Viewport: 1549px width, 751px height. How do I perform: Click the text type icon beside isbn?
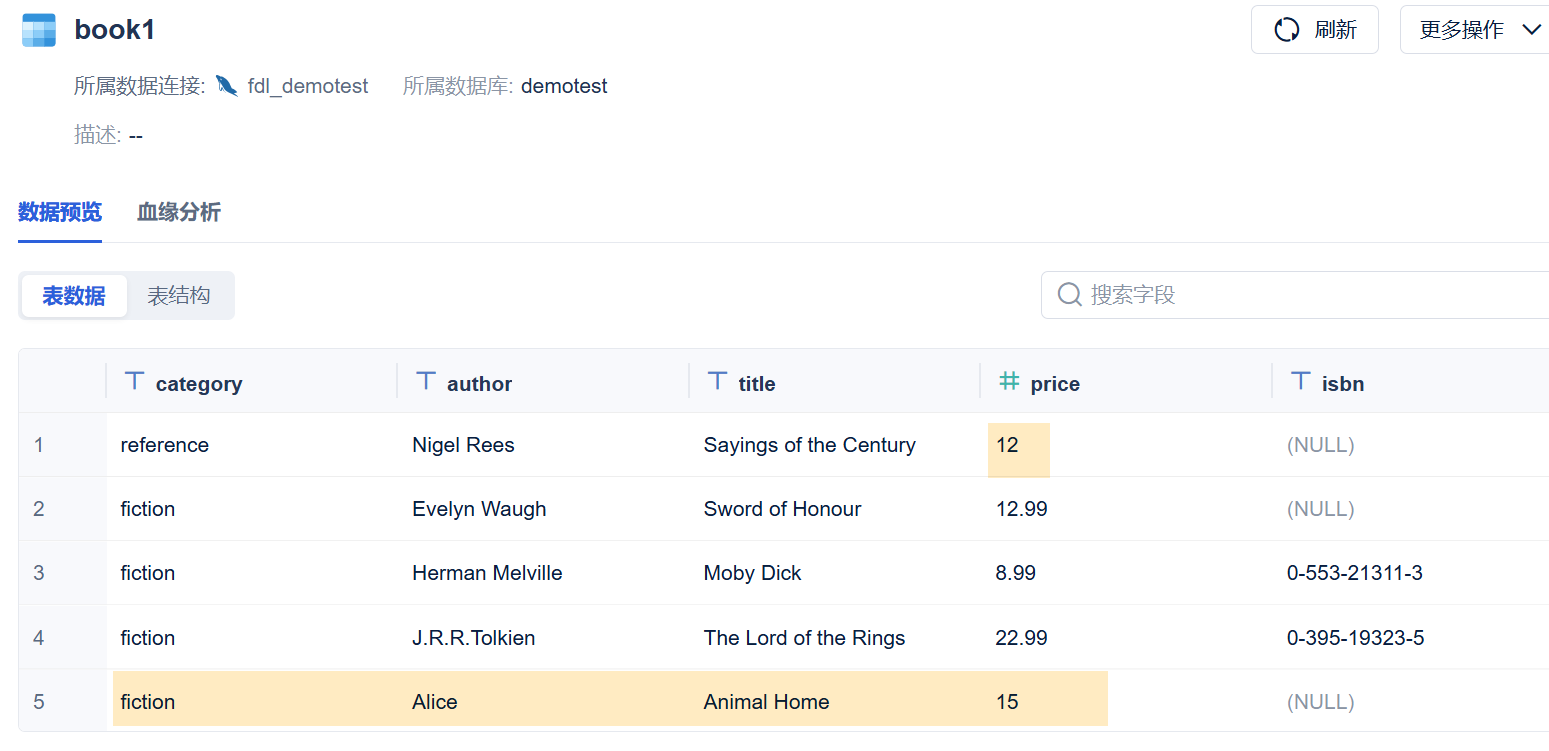click(x=1301, y=381)
